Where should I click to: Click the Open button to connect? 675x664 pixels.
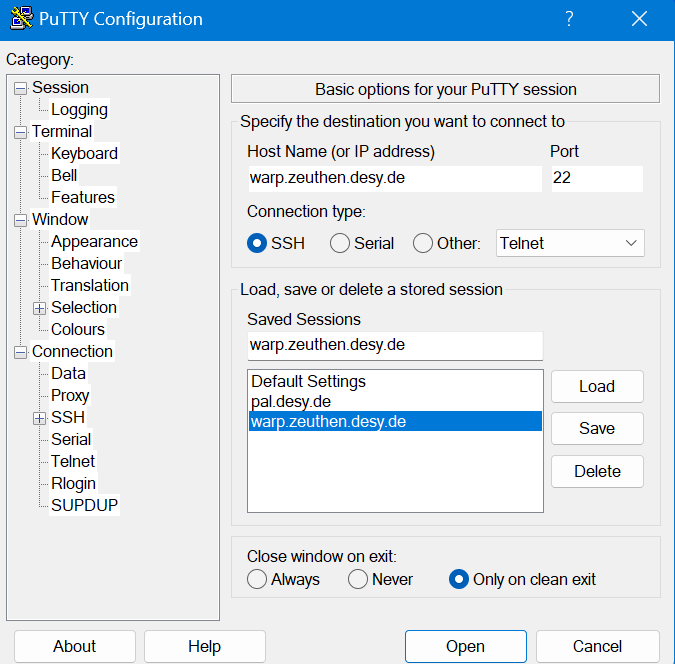tap(465, 646)
